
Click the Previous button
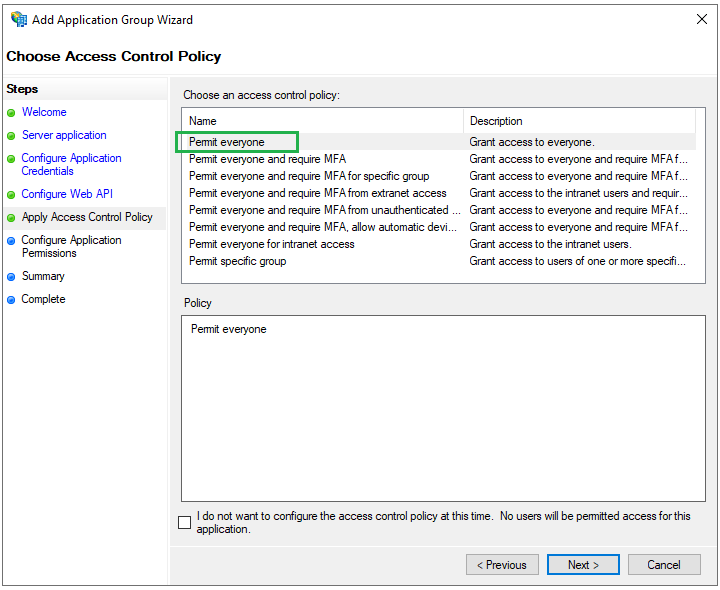click(x=502, y=565)
